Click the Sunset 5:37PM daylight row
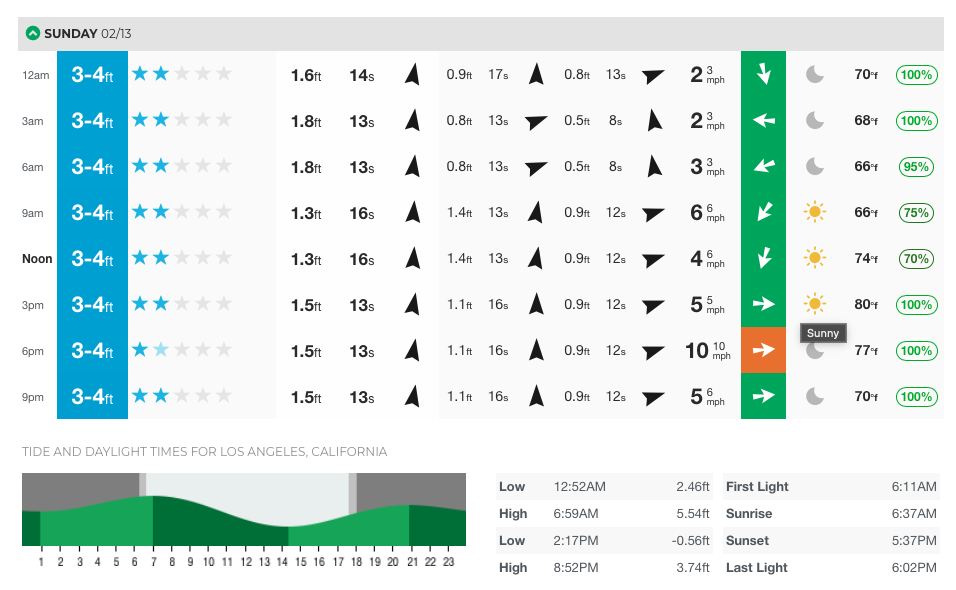Screen dimensions: 956x590 click(830, 541)
